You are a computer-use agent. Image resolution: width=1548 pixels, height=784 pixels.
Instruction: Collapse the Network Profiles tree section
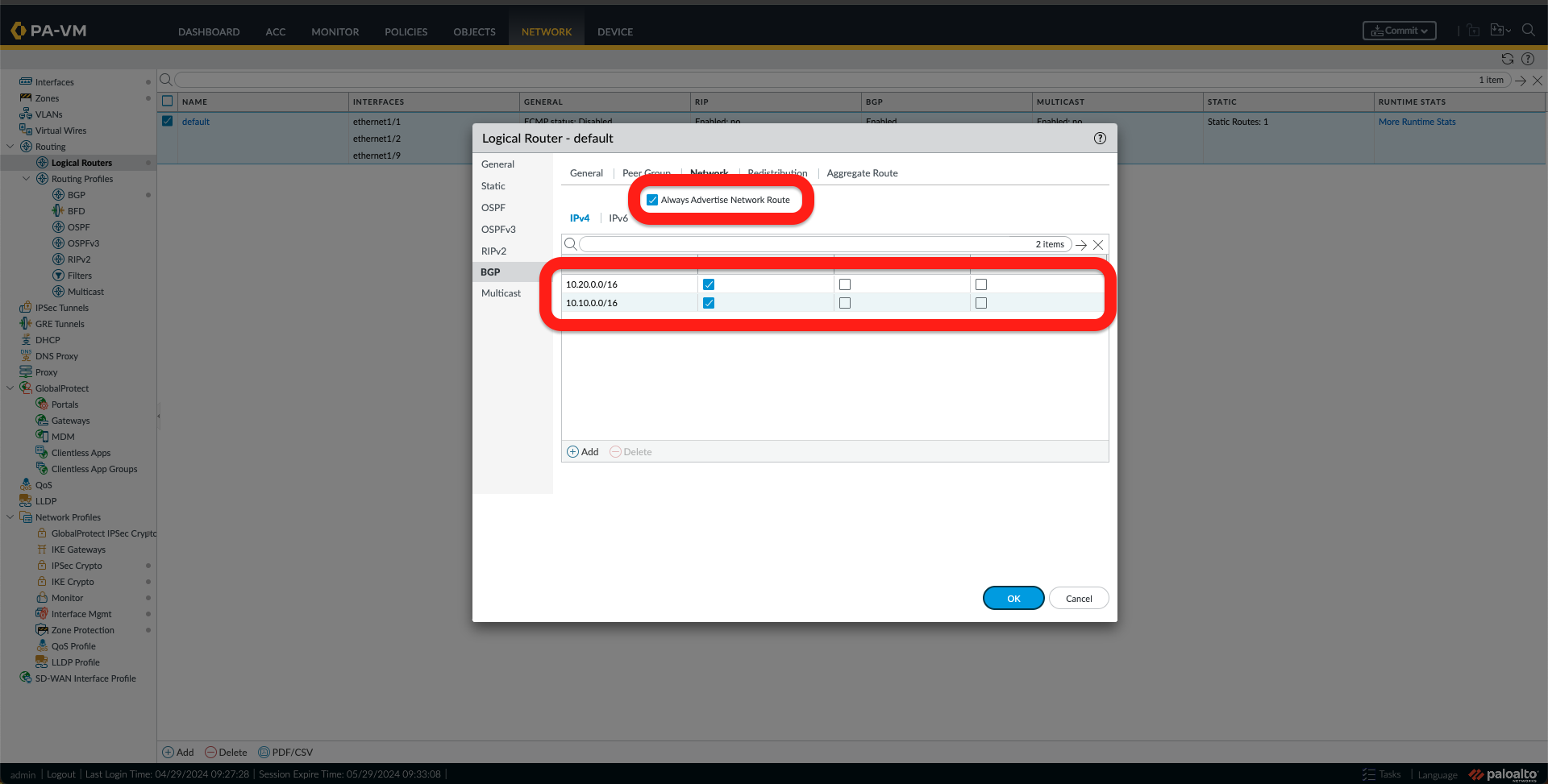10,517
